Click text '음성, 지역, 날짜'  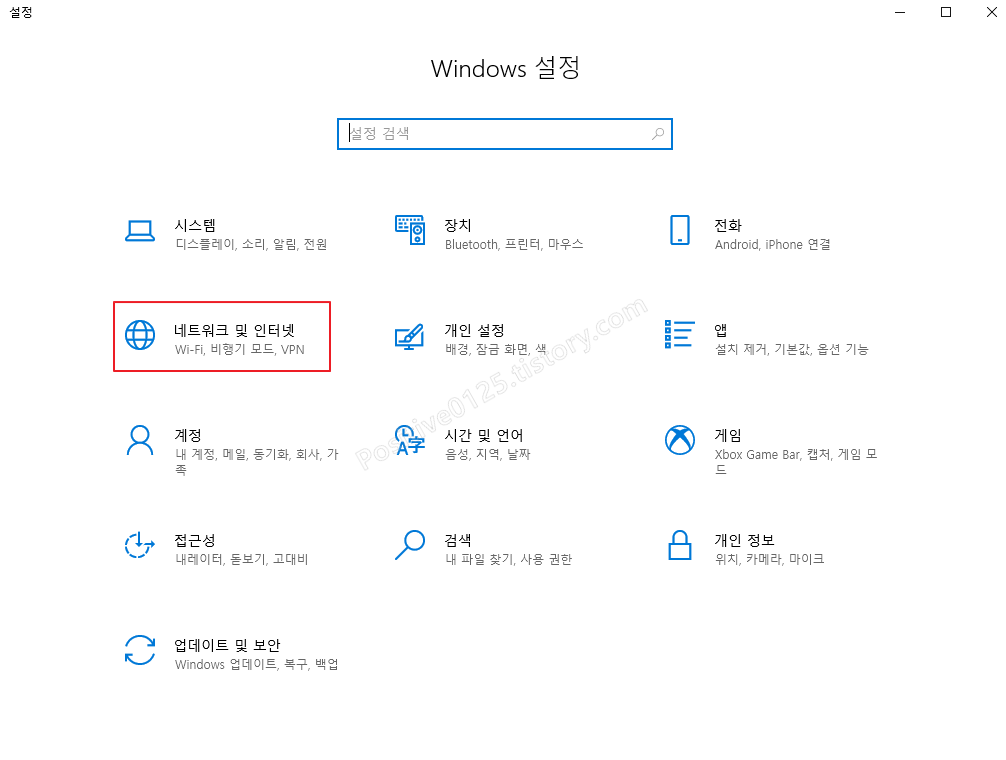pyautogui.click(x=488, y=455)
